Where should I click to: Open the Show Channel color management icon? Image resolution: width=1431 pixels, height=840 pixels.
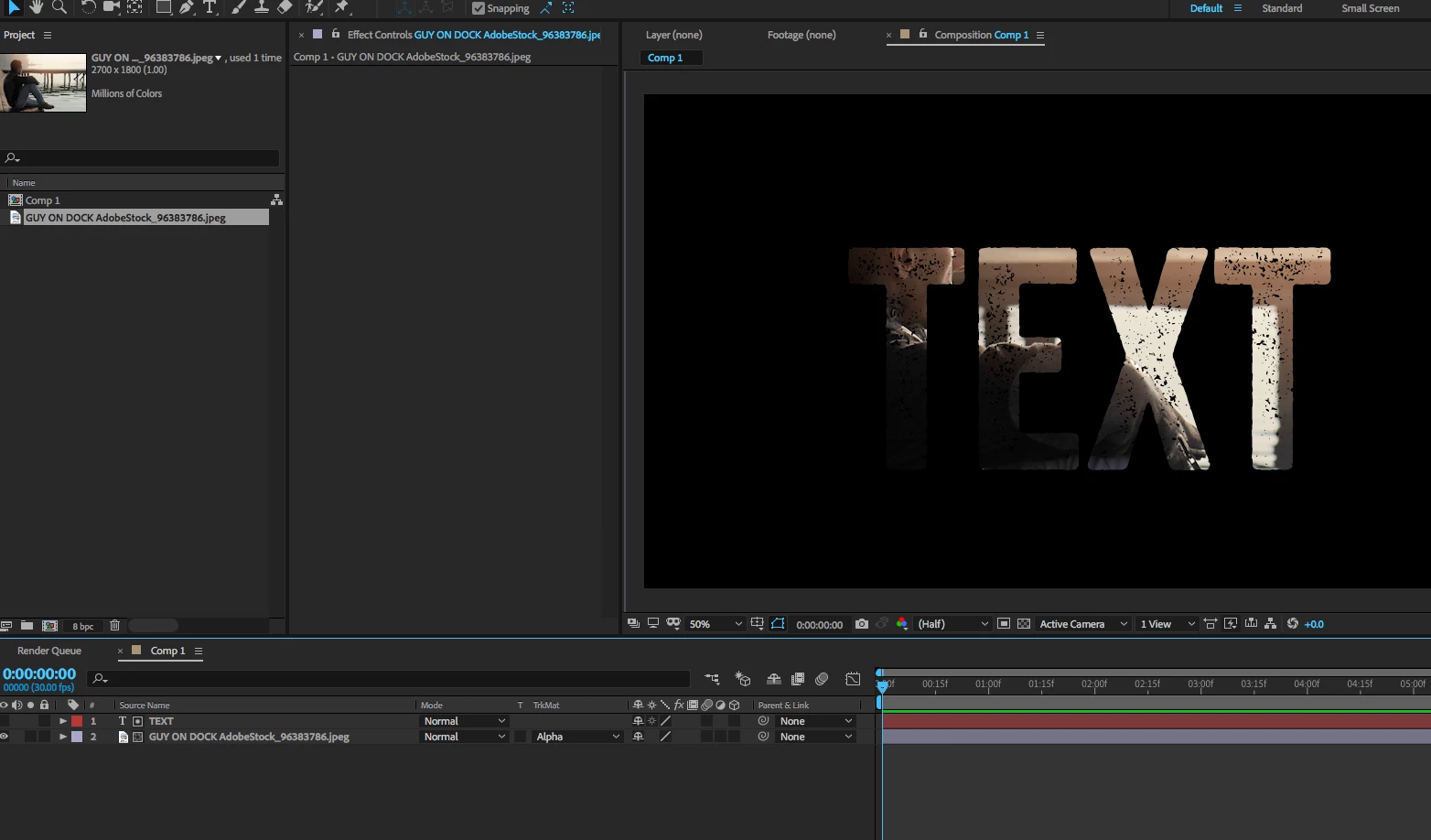[x=902, y=624]
